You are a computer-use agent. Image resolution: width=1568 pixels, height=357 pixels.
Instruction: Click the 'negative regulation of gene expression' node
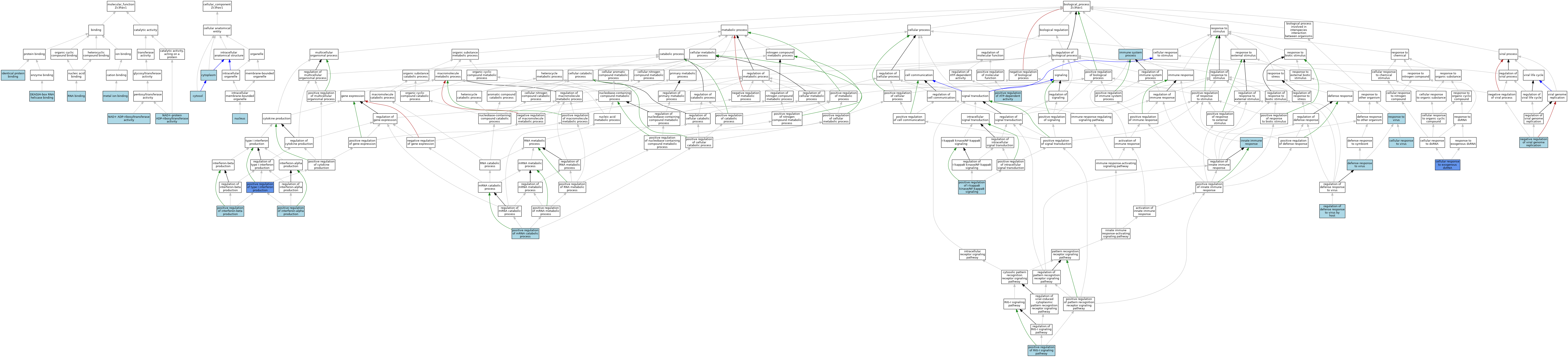point(421,142)
